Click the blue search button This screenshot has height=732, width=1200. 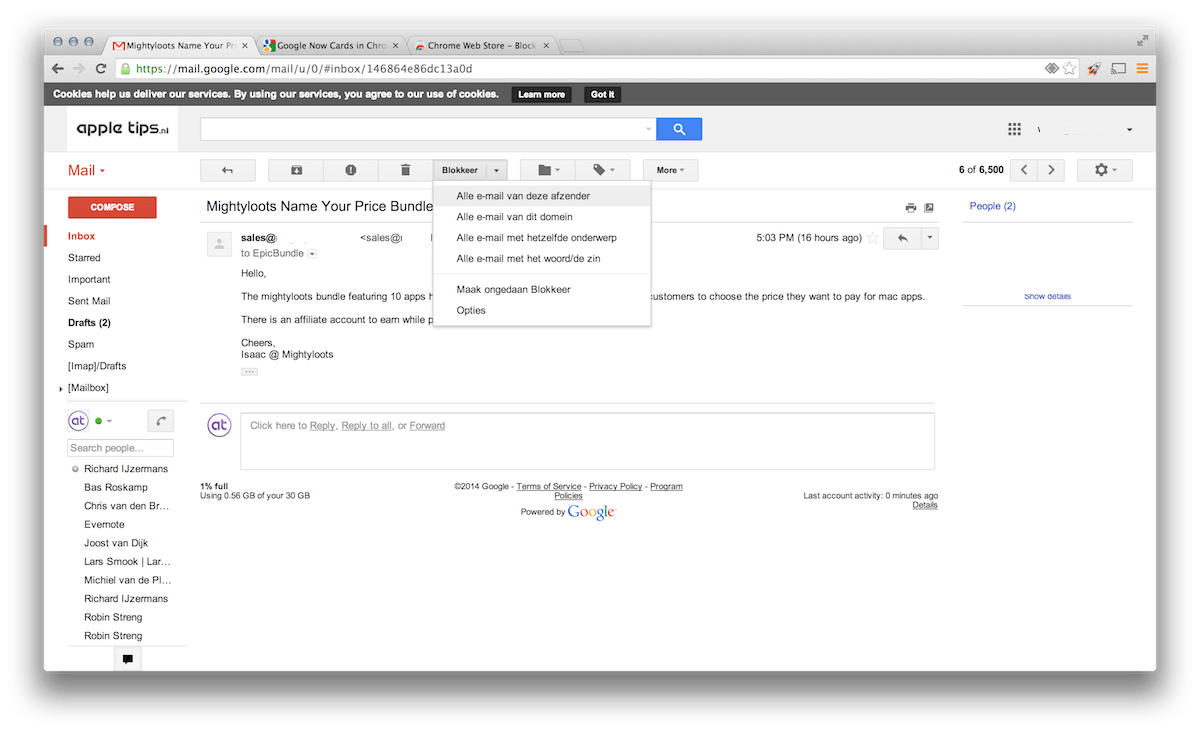point(679,129)
